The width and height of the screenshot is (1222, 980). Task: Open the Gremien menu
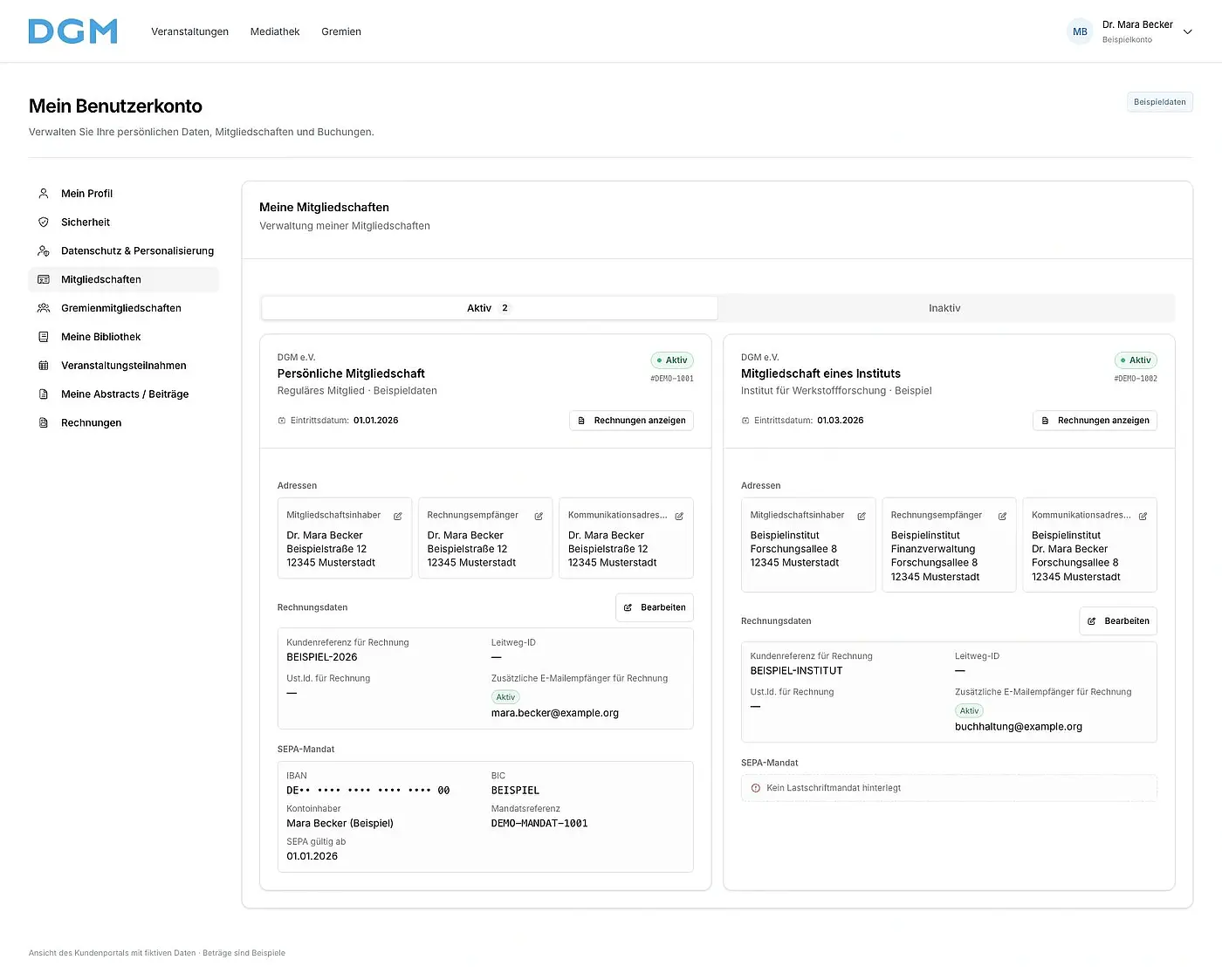(341, 31)
